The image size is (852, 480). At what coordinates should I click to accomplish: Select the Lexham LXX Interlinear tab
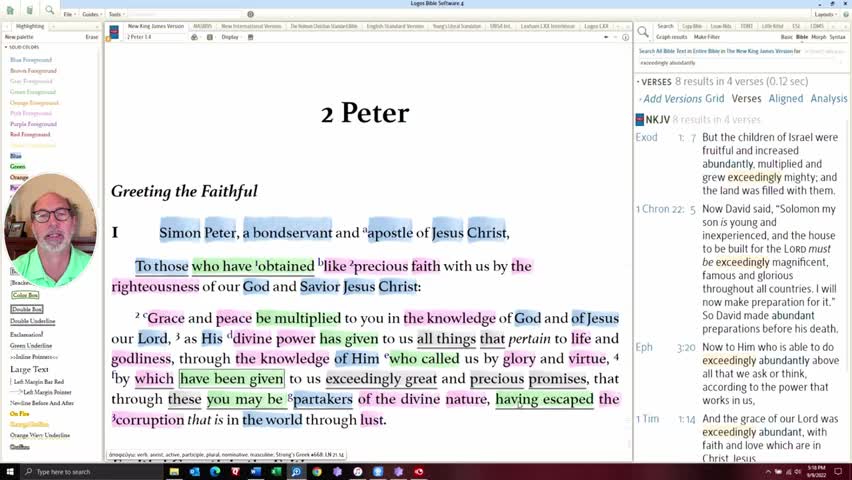pos(547,26)
